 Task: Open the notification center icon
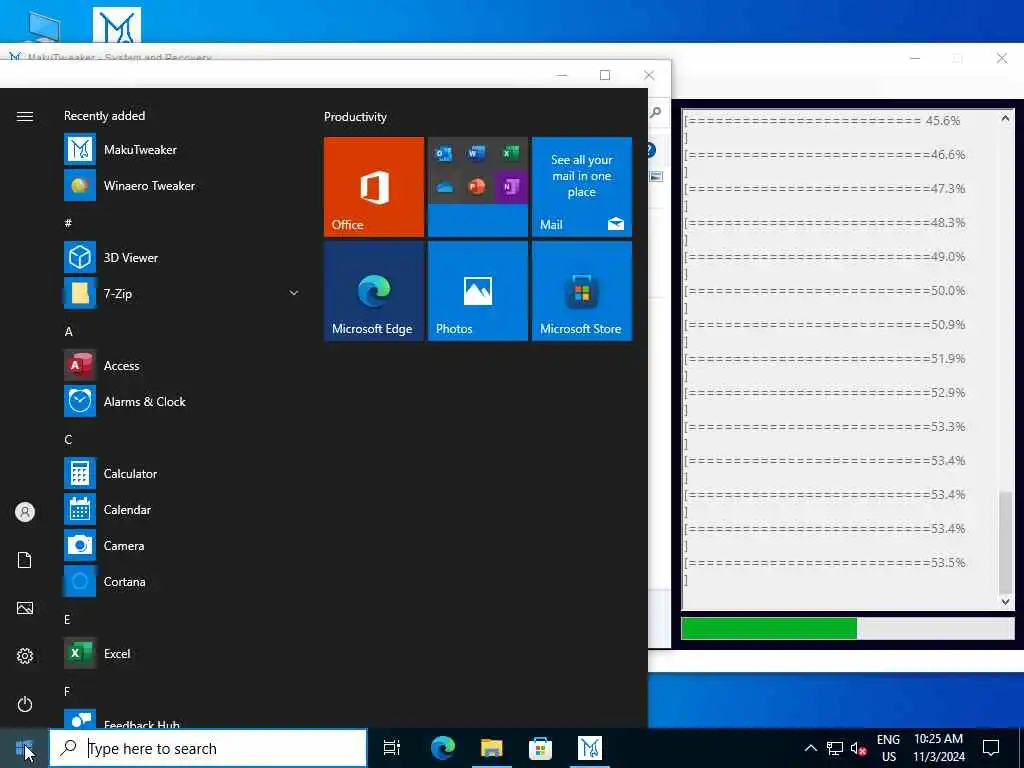991,748
